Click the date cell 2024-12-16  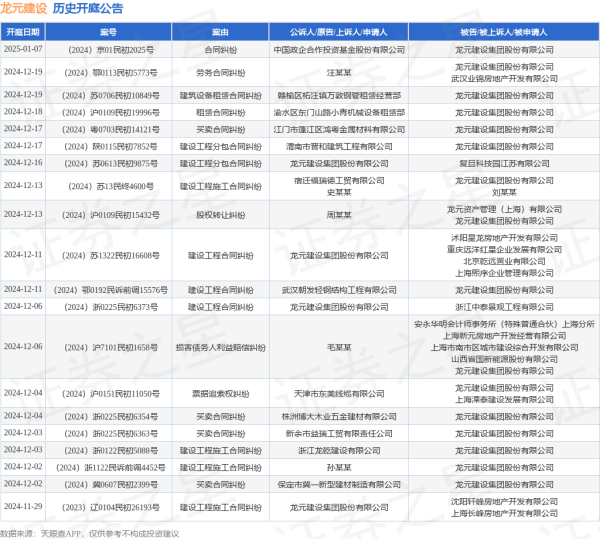(23, 163)
